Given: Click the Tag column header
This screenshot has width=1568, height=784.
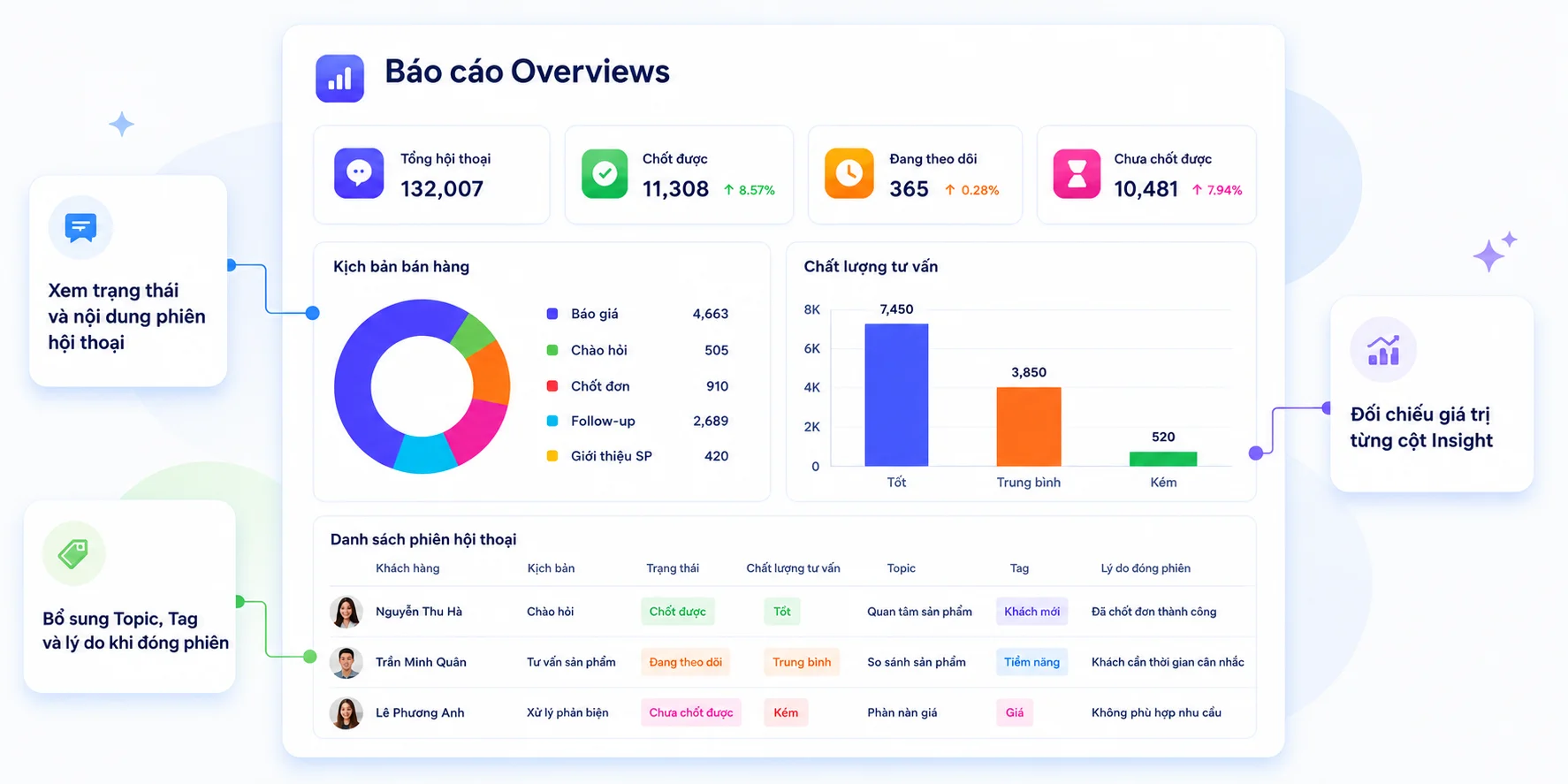Looking at the screenshot, I should (1019, 568).
